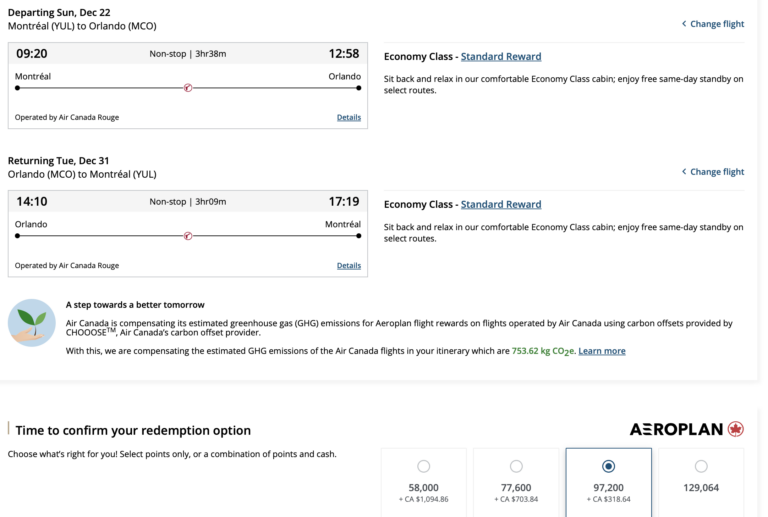
Task: Click the Air Canada Rouge icon on returning flight line
Action: [x=188, y=236]
